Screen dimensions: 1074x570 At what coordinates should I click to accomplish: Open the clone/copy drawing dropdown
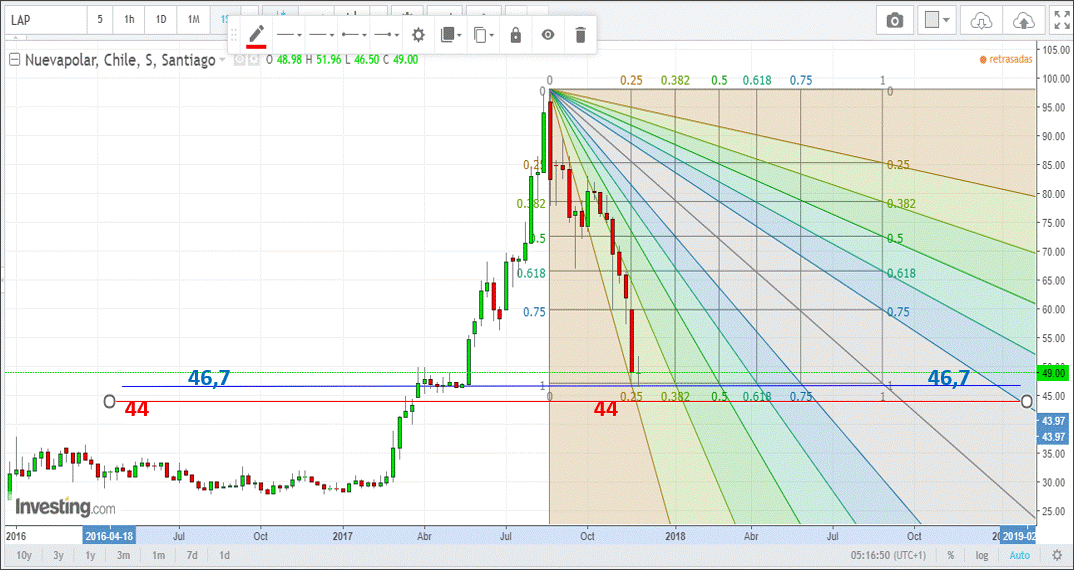(x=483, y=35)
